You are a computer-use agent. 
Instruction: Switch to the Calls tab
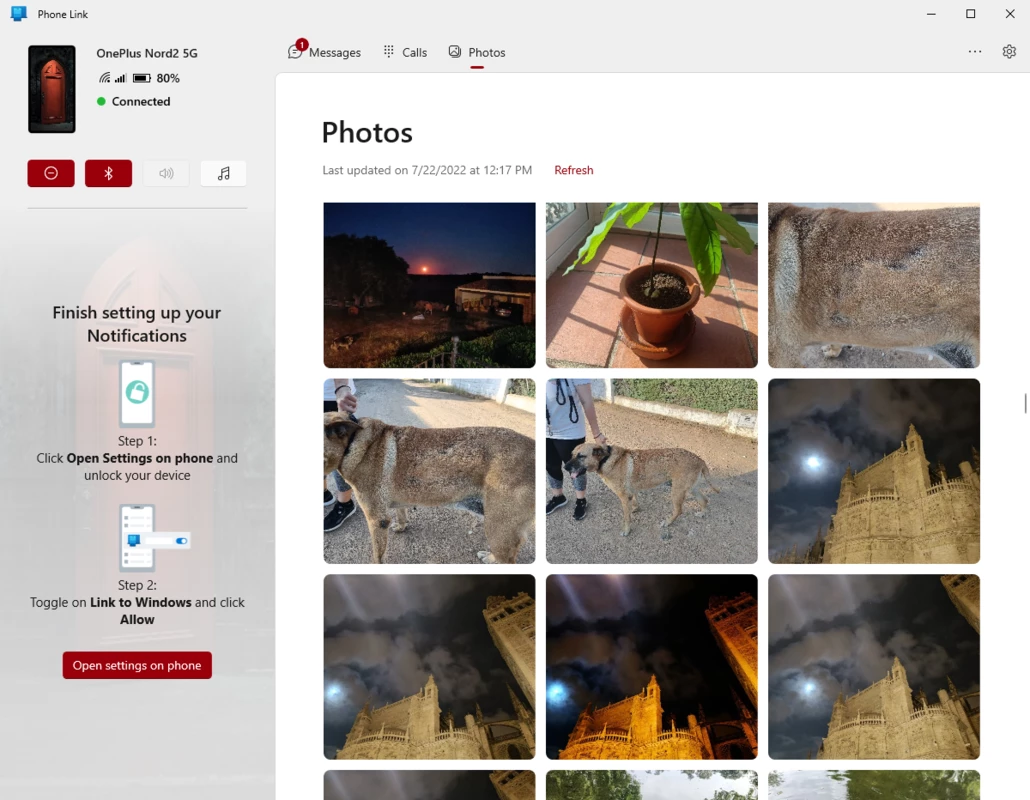coord(405,52)
